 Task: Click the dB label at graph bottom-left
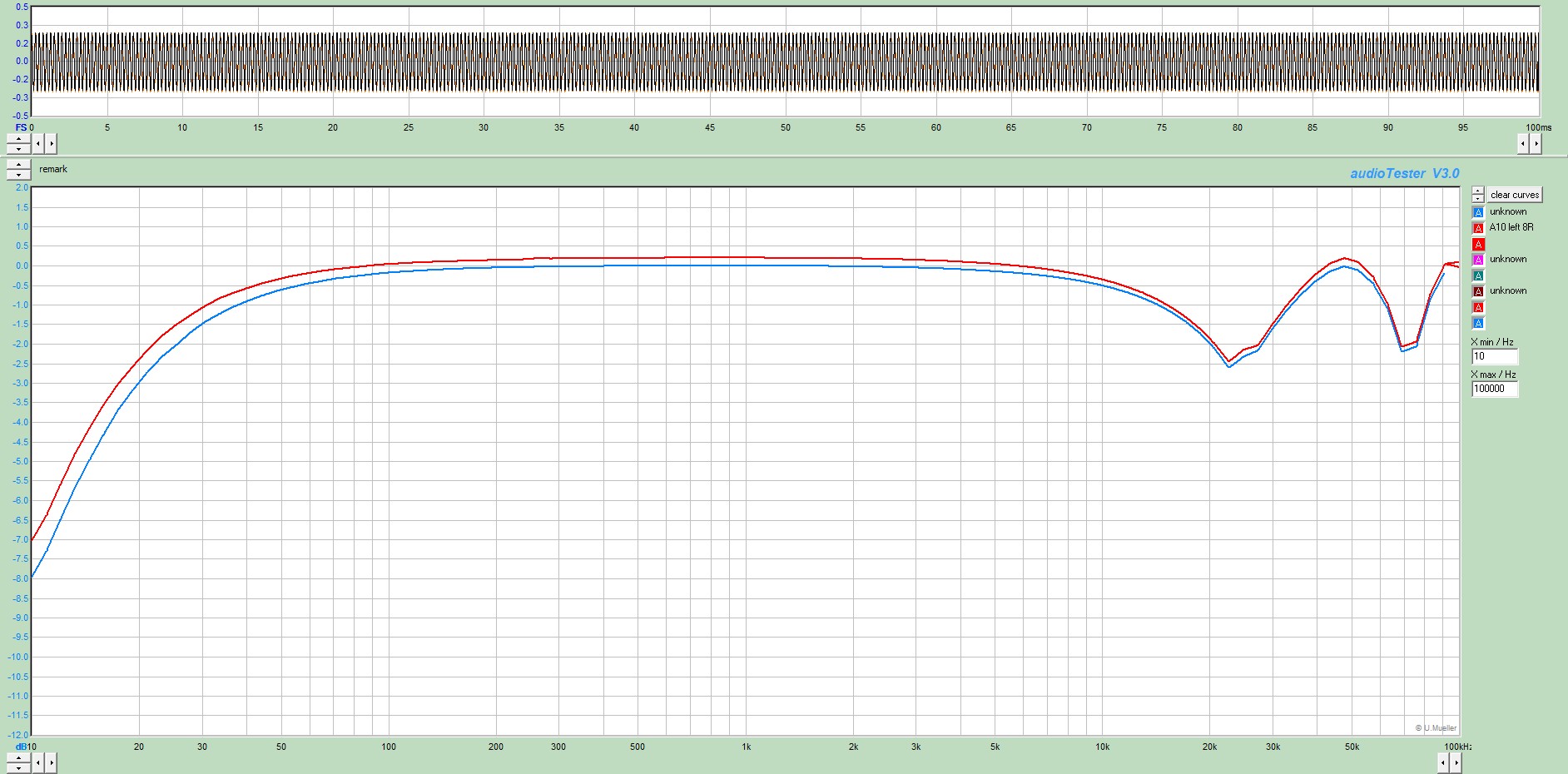click(x=20, y=747)
